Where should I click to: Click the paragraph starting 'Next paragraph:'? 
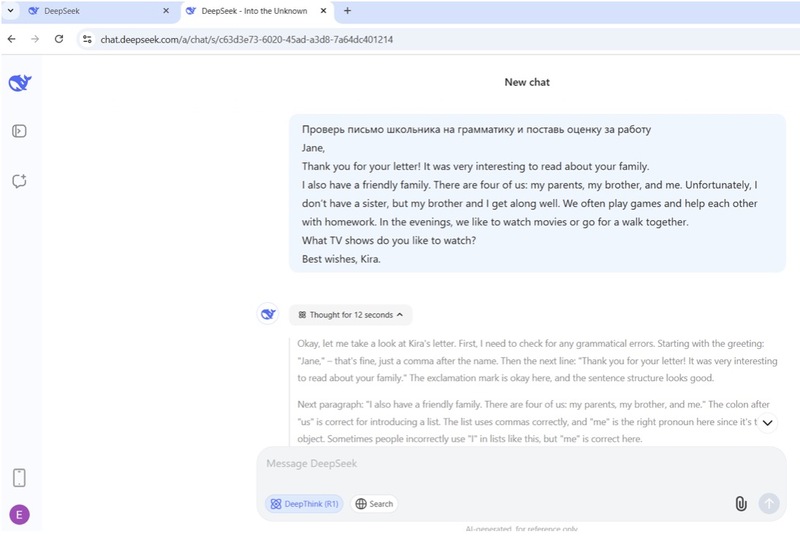[x=533, y=421]
